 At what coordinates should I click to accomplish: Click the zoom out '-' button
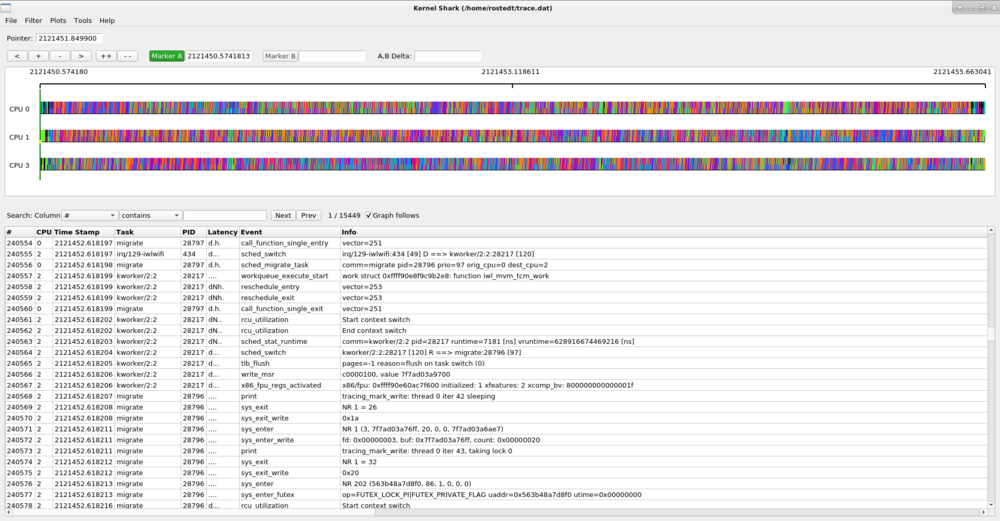coord(60,56)
